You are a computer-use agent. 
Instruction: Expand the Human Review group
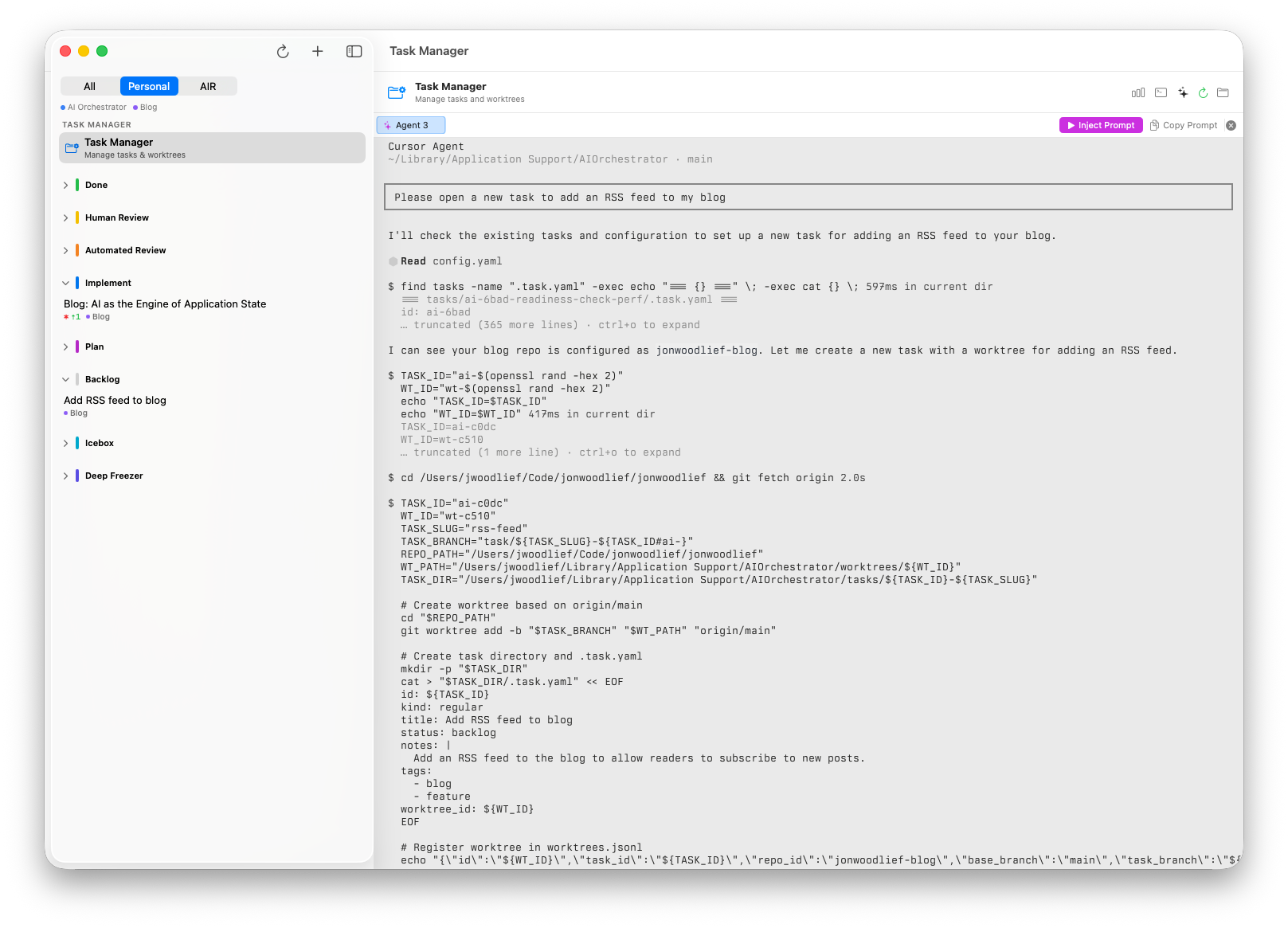[65, 218]
